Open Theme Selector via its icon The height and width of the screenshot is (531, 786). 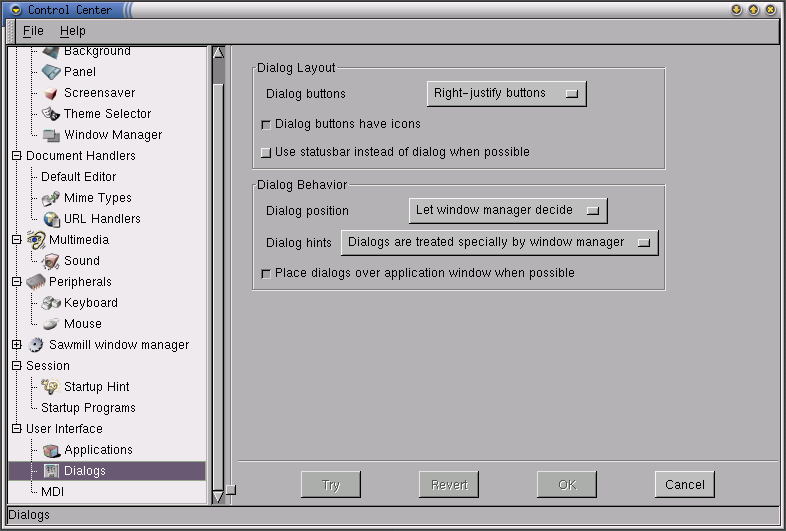[x=51, y=114]
